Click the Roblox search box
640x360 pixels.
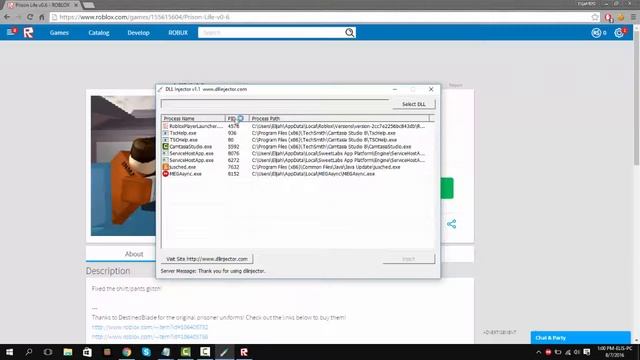click(271, 33)
